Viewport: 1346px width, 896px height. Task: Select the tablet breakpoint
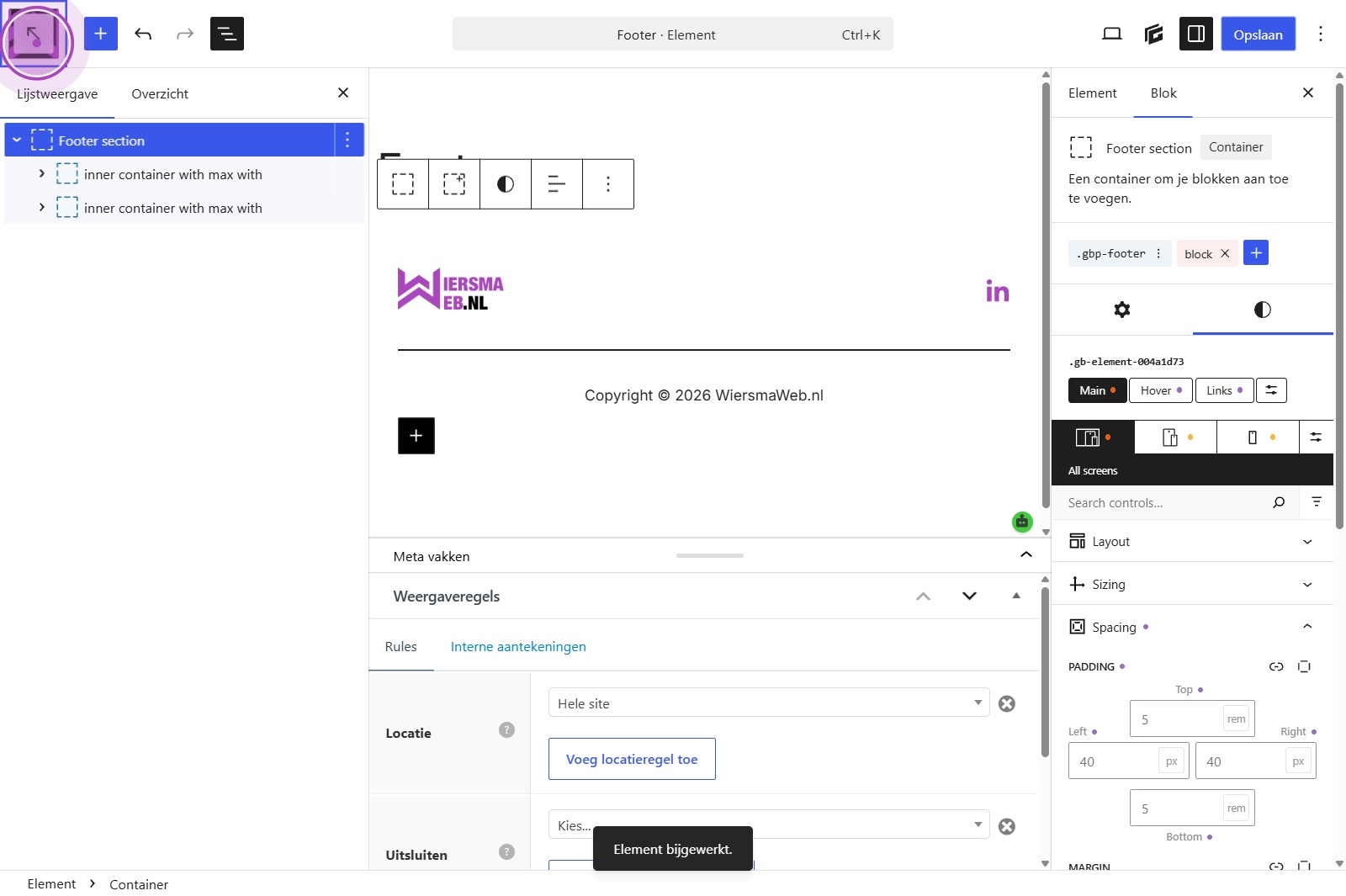pyautogui.click(x=1176, y=437)
